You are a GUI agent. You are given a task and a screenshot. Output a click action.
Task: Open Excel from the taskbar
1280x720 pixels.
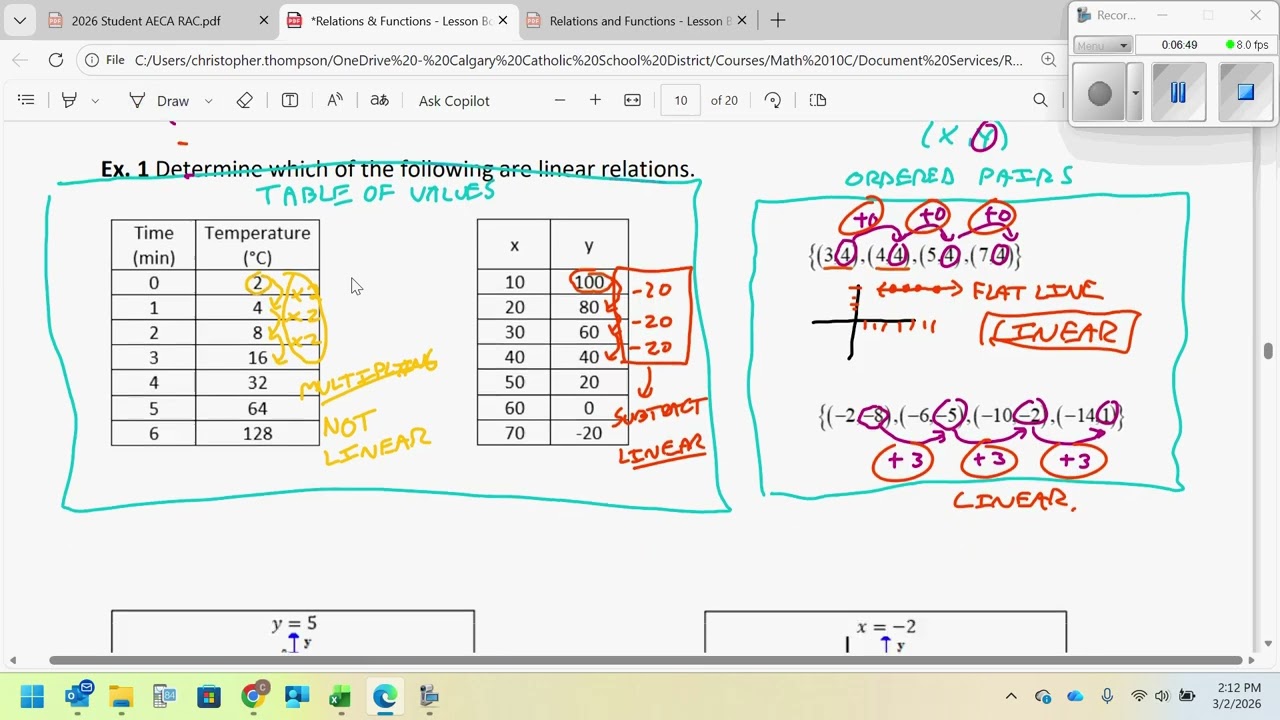coord(340,696)
